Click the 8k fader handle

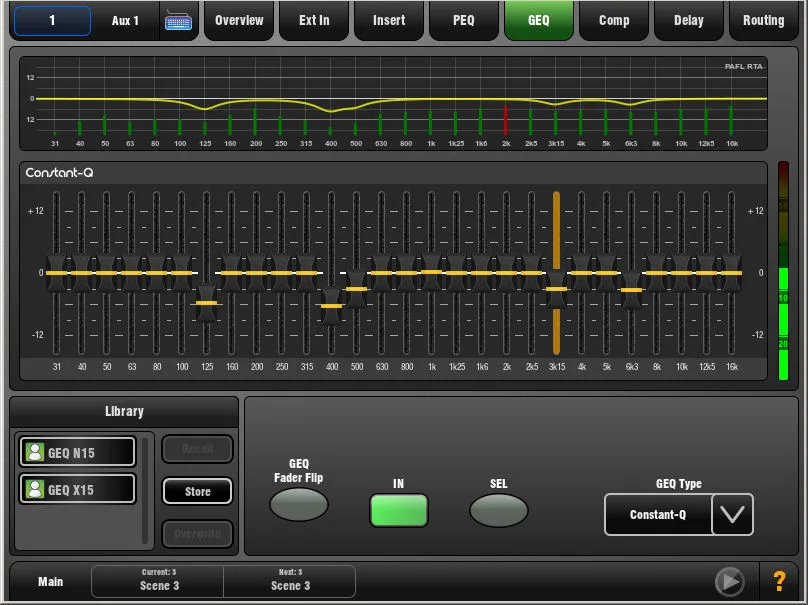coord(656,273)
